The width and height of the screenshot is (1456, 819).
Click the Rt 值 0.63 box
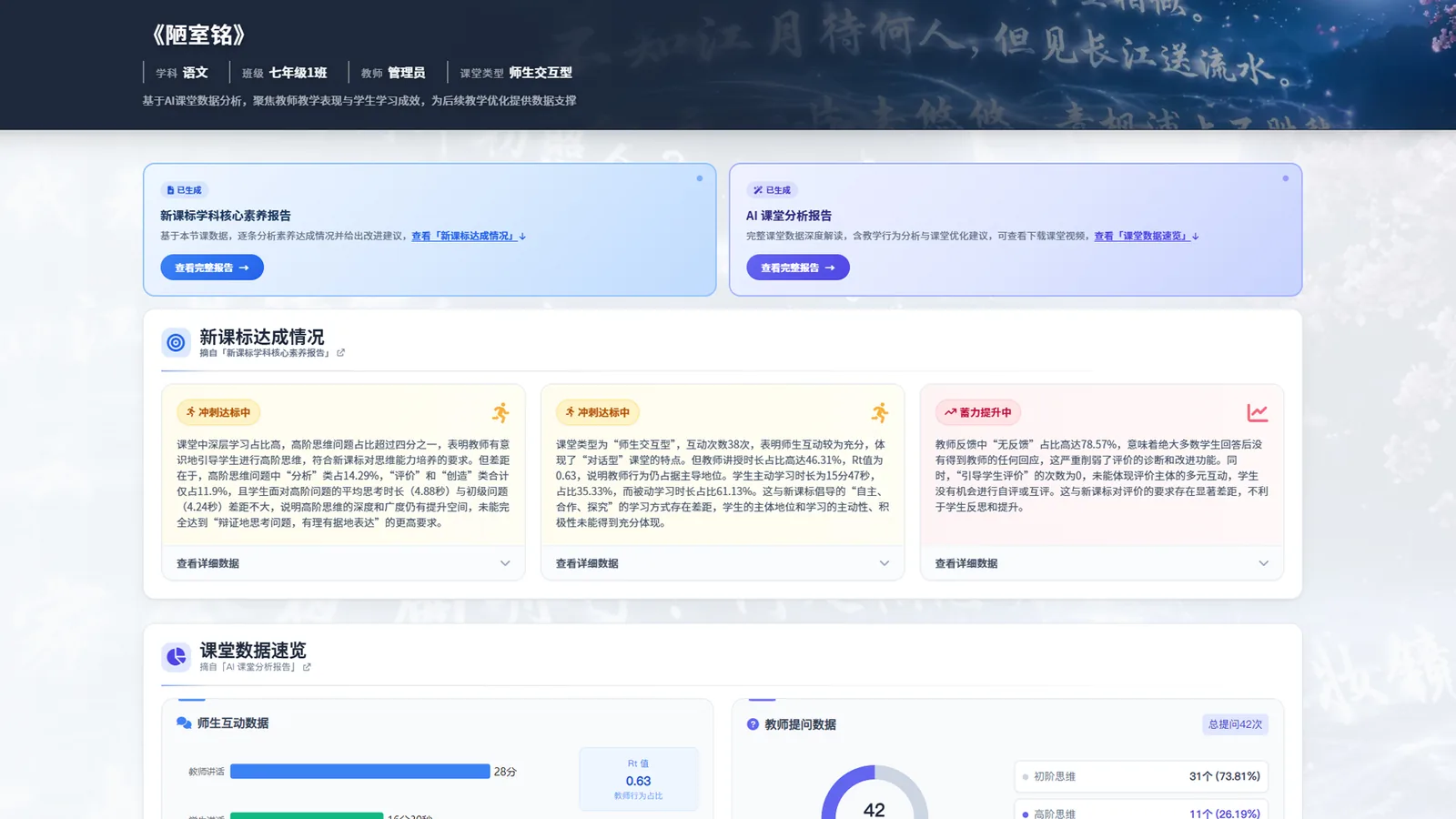(639, 779)
